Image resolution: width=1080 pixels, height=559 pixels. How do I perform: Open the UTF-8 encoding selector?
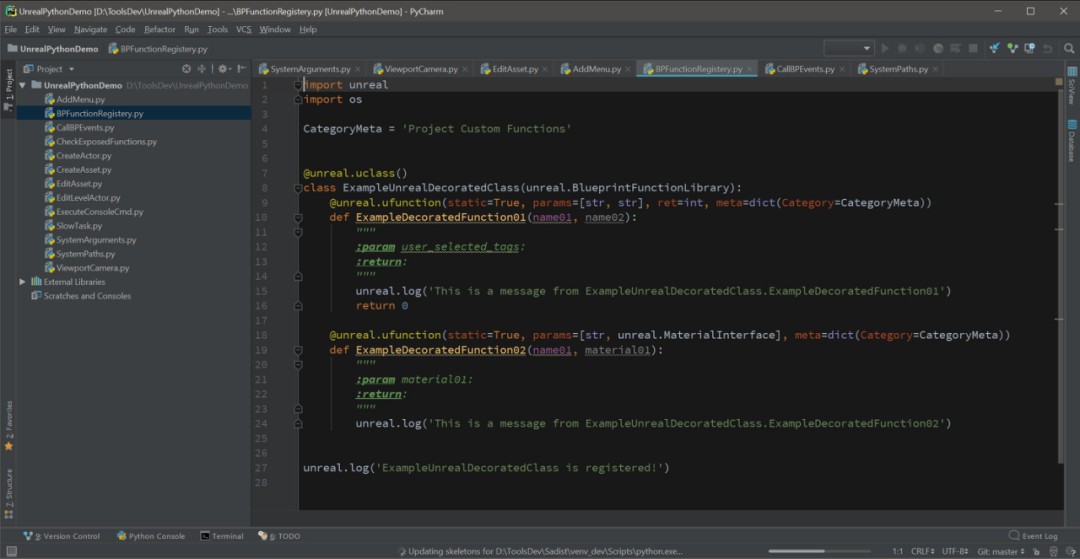click(956, 552)
